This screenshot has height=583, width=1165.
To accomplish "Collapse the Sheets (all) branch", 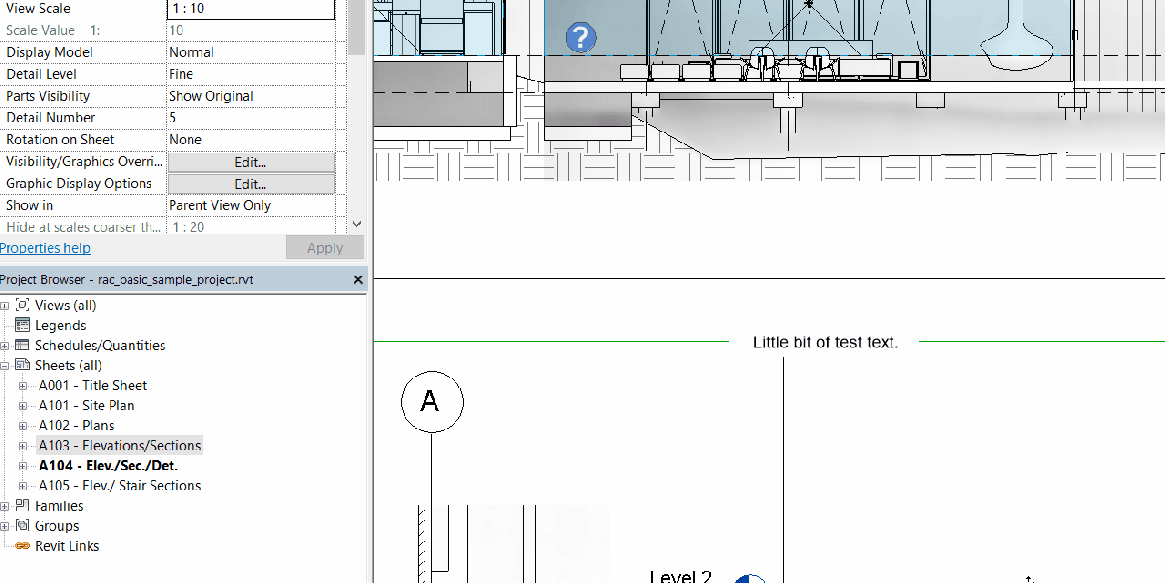I will 7,365.
